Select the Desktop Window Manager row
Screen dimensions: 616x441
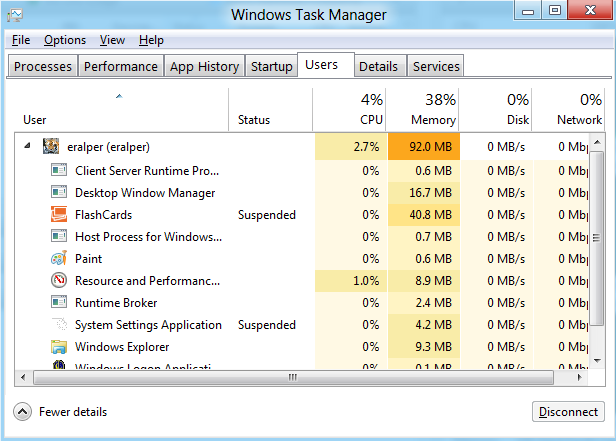click(302, 192)
